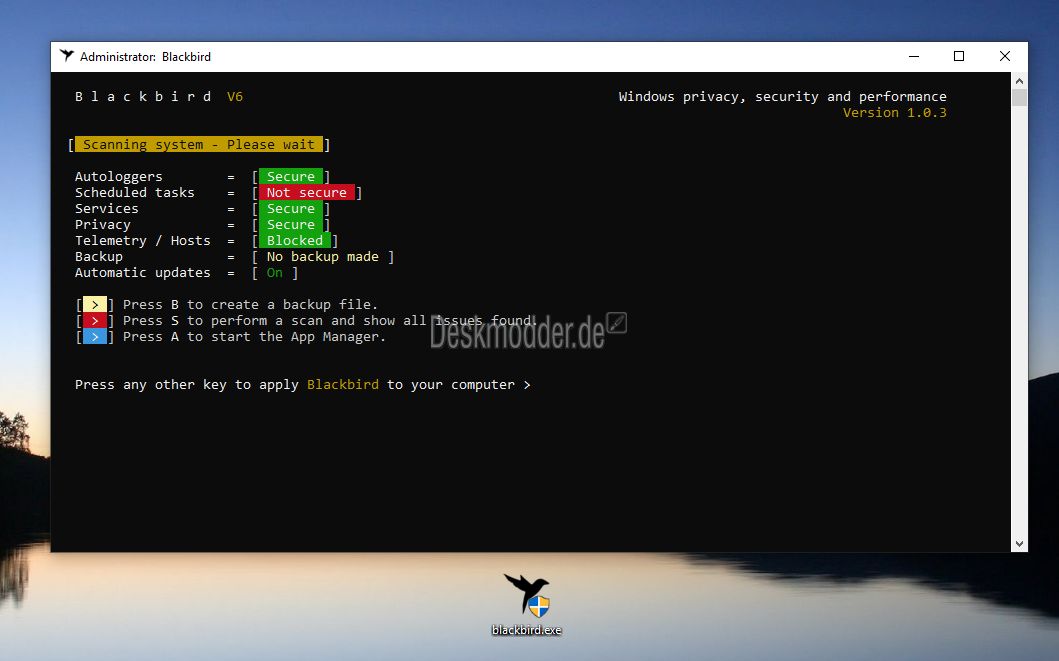Click the red 'Not secure' status for Scheduled tasks

click(307, 192)
